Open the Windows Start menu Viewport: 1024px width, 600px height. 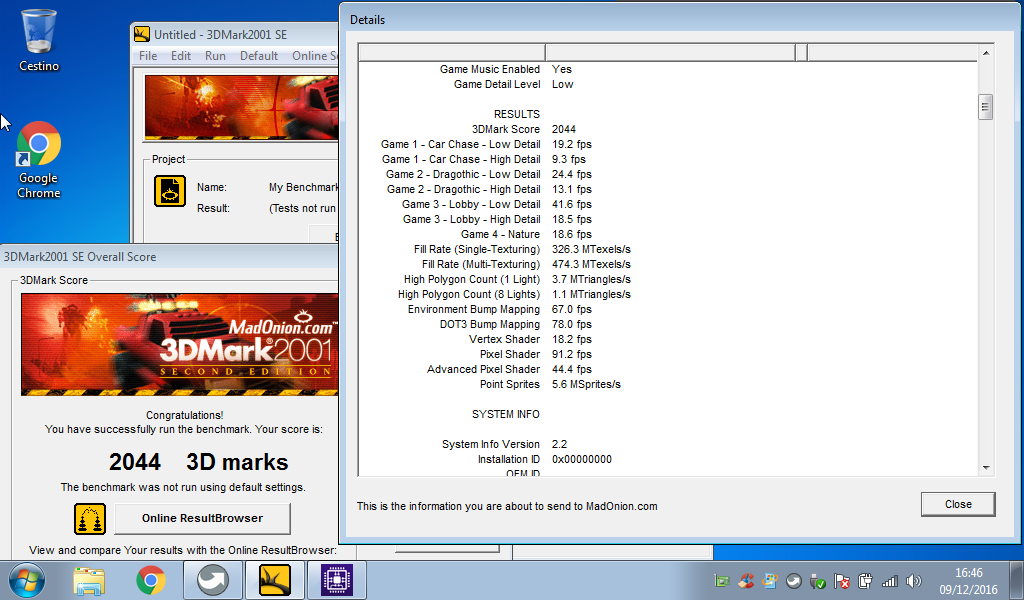(26, 580)
